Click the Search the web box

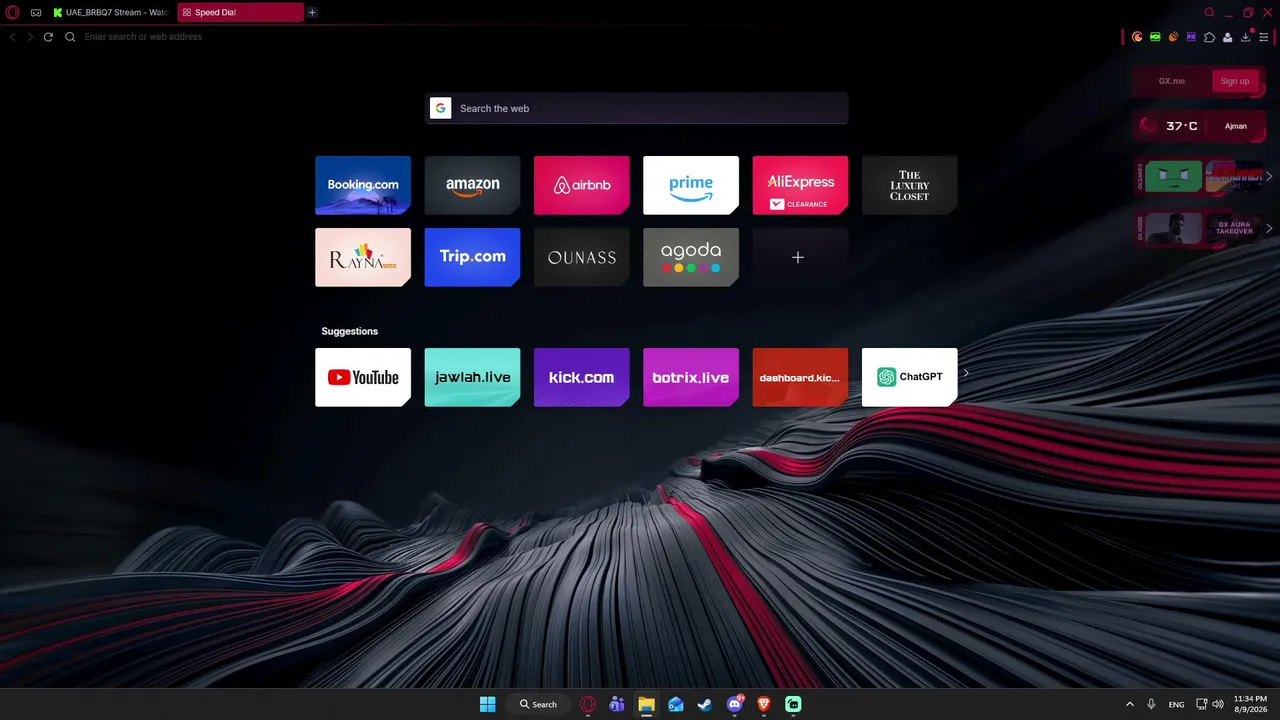[x=637, y=108]
